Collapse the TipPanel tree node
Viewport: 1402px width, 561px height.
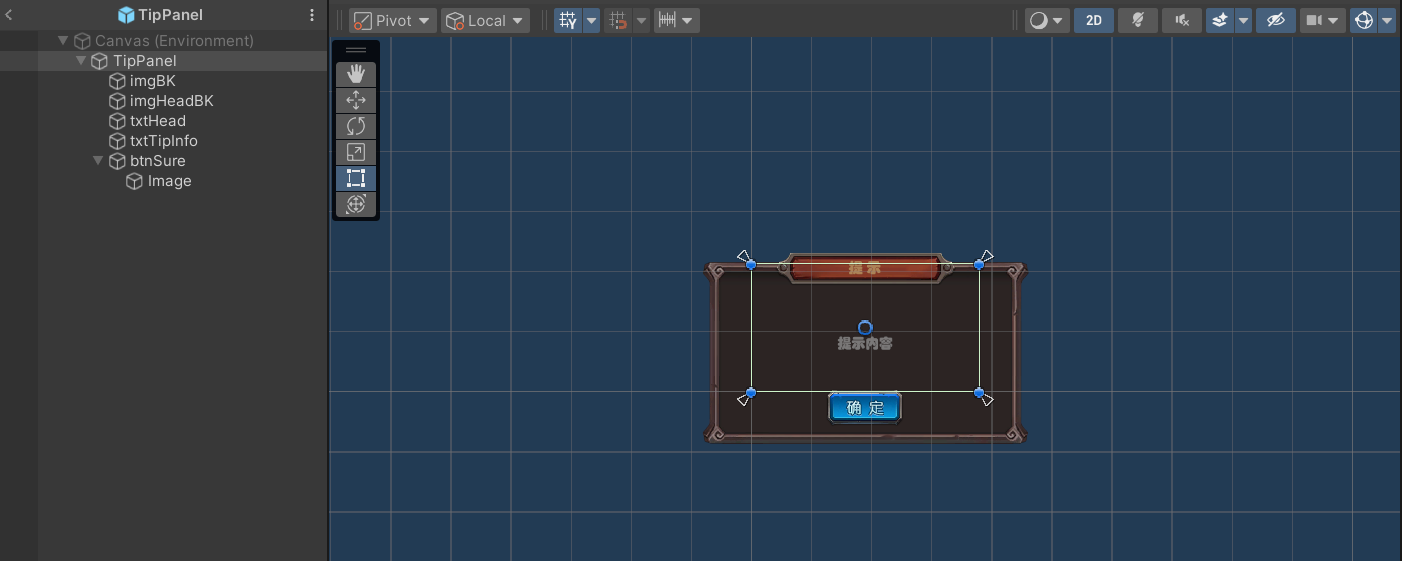81,61
